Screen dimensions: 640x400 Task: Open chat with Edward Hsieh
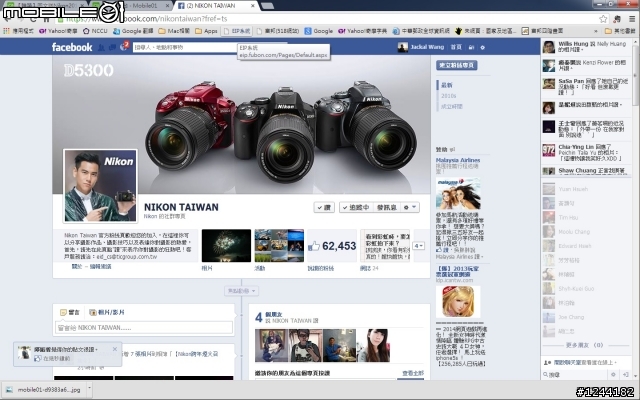pyautogui.click(x=586, y=246)
